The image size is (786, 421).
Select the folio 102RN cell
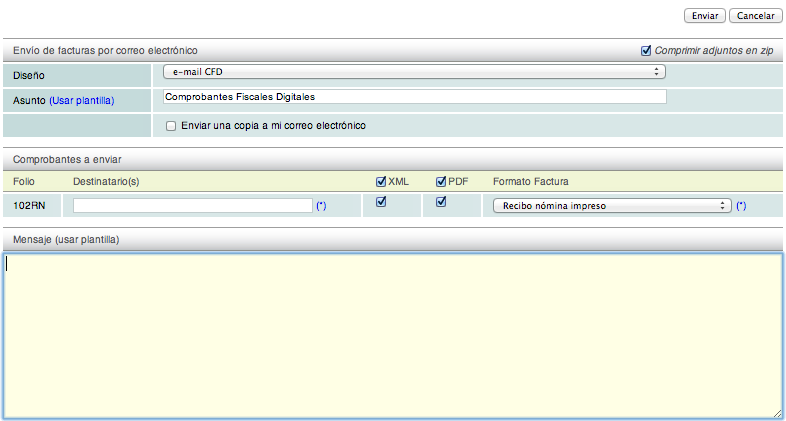click(27, 206)
